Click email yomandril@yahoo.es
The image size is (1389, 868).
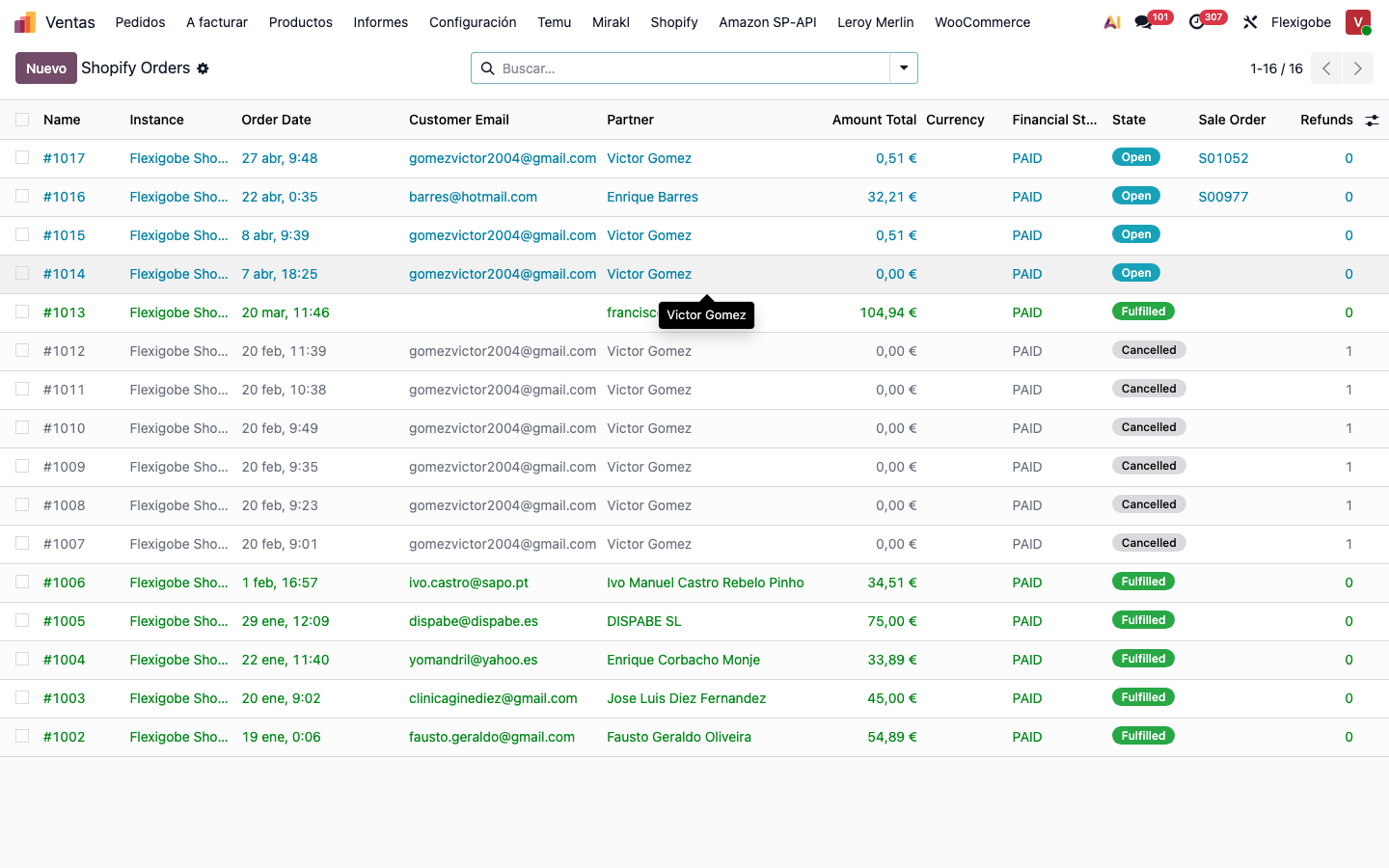[x=474, y=660]
